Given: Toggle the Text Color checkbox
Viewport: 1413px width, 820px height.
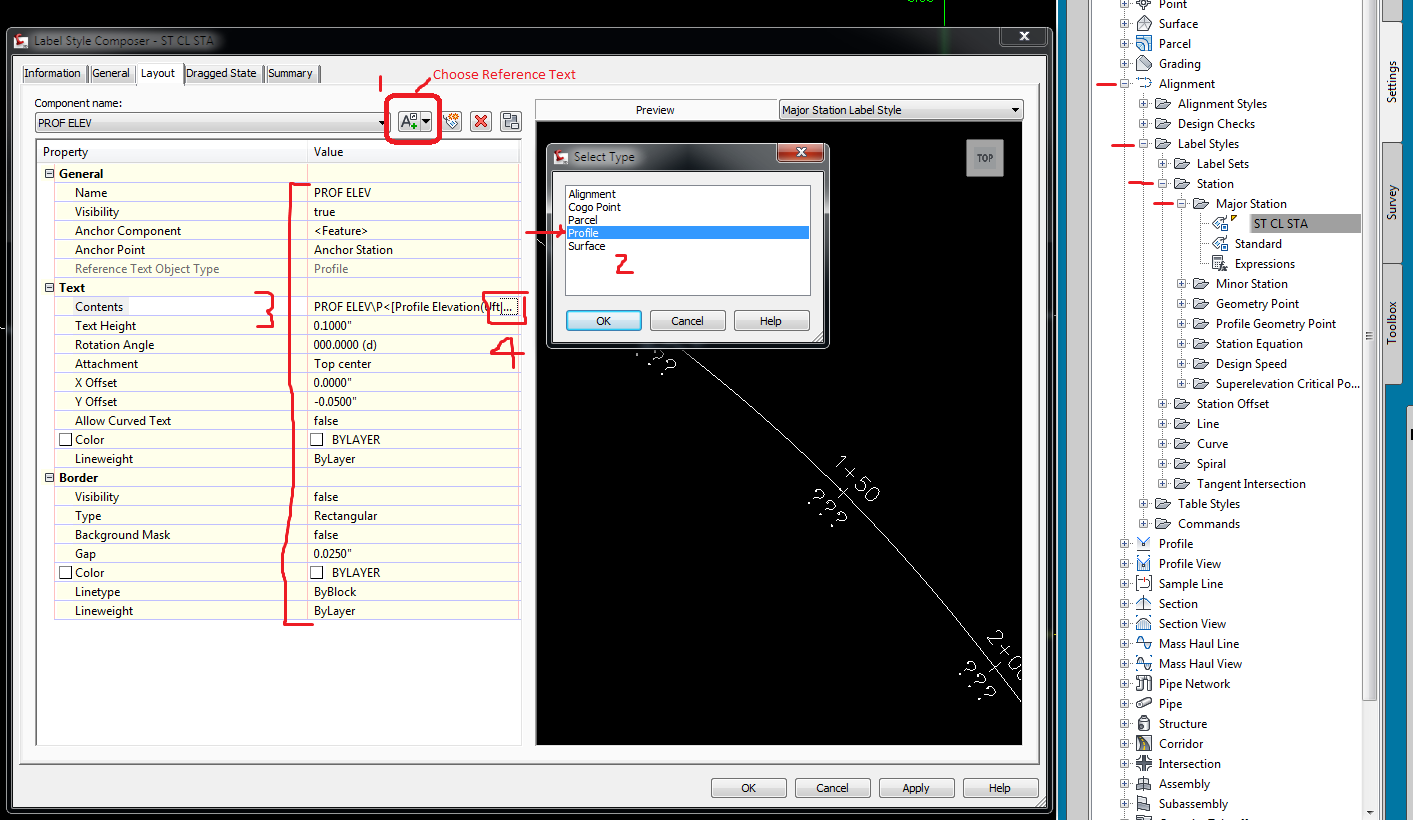Looking at the screenshot, I should pos(65,440).
